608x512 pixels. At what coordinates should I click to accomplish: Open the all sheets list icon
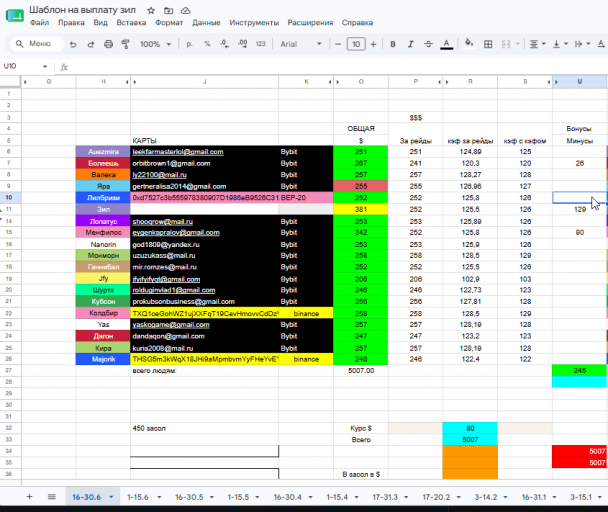click(x=52, y=497)
